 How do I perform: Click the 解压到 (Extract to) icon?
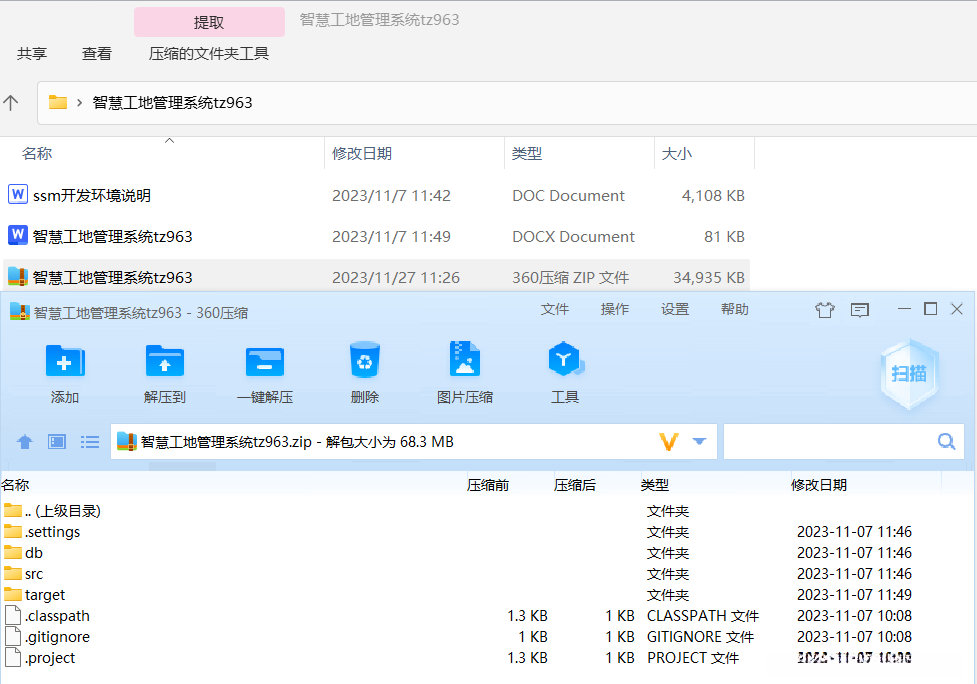[164, 361]
